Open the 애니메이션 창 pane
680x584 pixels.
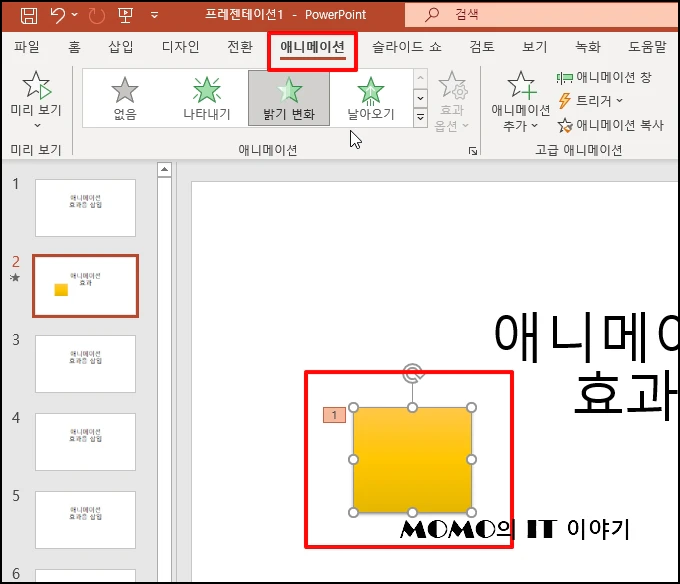[x=604, y=78]
